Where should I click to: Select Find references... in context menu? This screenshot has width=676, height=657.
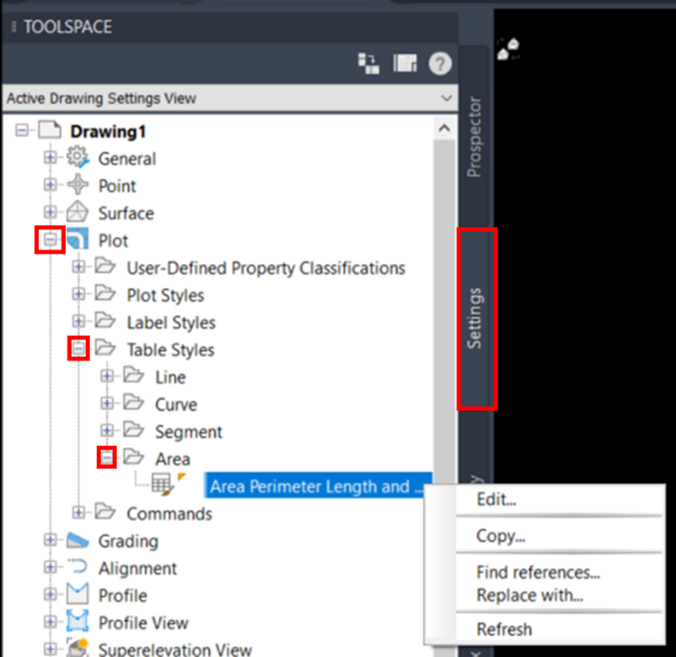point(538,572)
